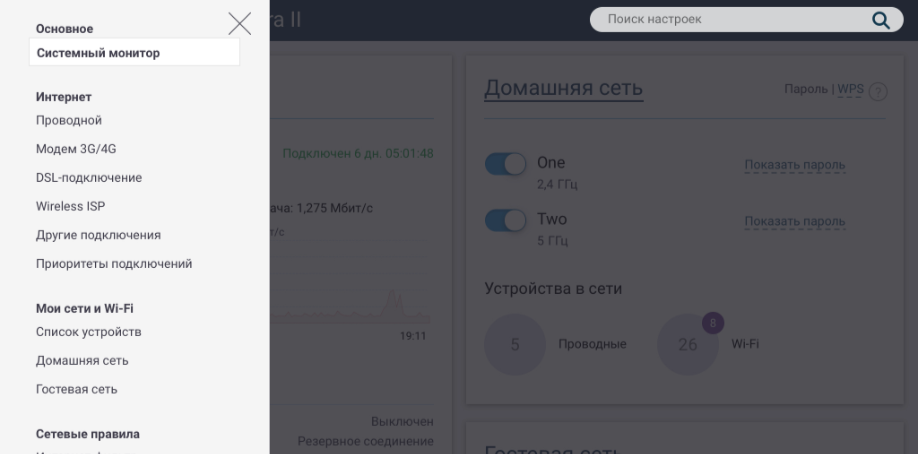Image resolution: width=918 pixels, height=454 pixels.
Task: Click the Устройства в сети label
Action: click(553, 289)
